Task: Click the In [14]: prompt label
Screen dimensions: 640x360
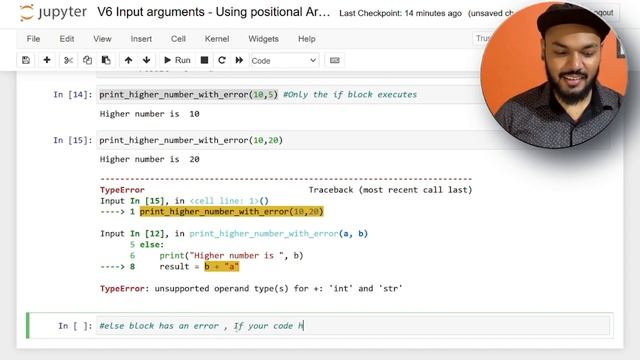Action: (x=73, y=95)
